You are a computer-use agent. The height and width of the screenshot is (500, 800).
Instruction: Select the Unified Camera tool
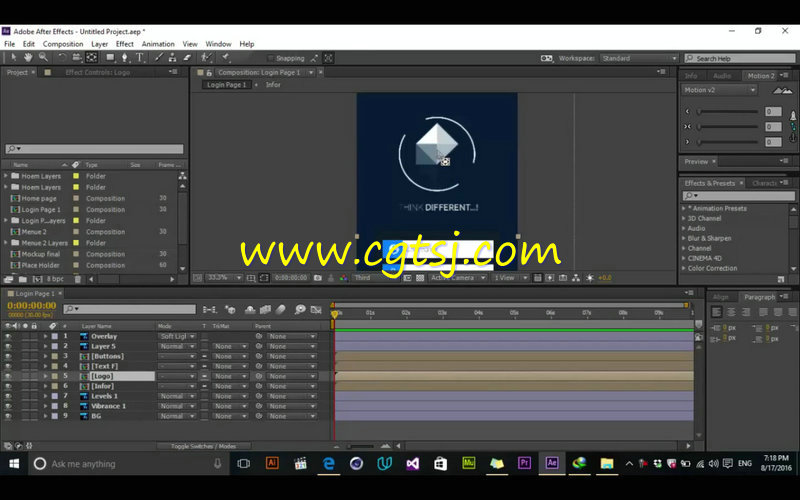(77, 58)
